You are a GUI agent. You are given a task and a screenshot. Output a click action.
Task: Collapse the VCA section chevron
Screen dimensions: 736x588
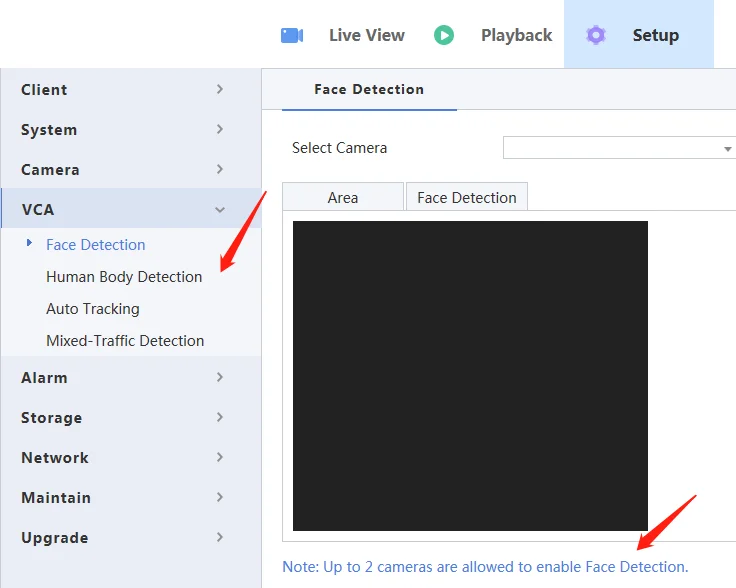(220, 209)
